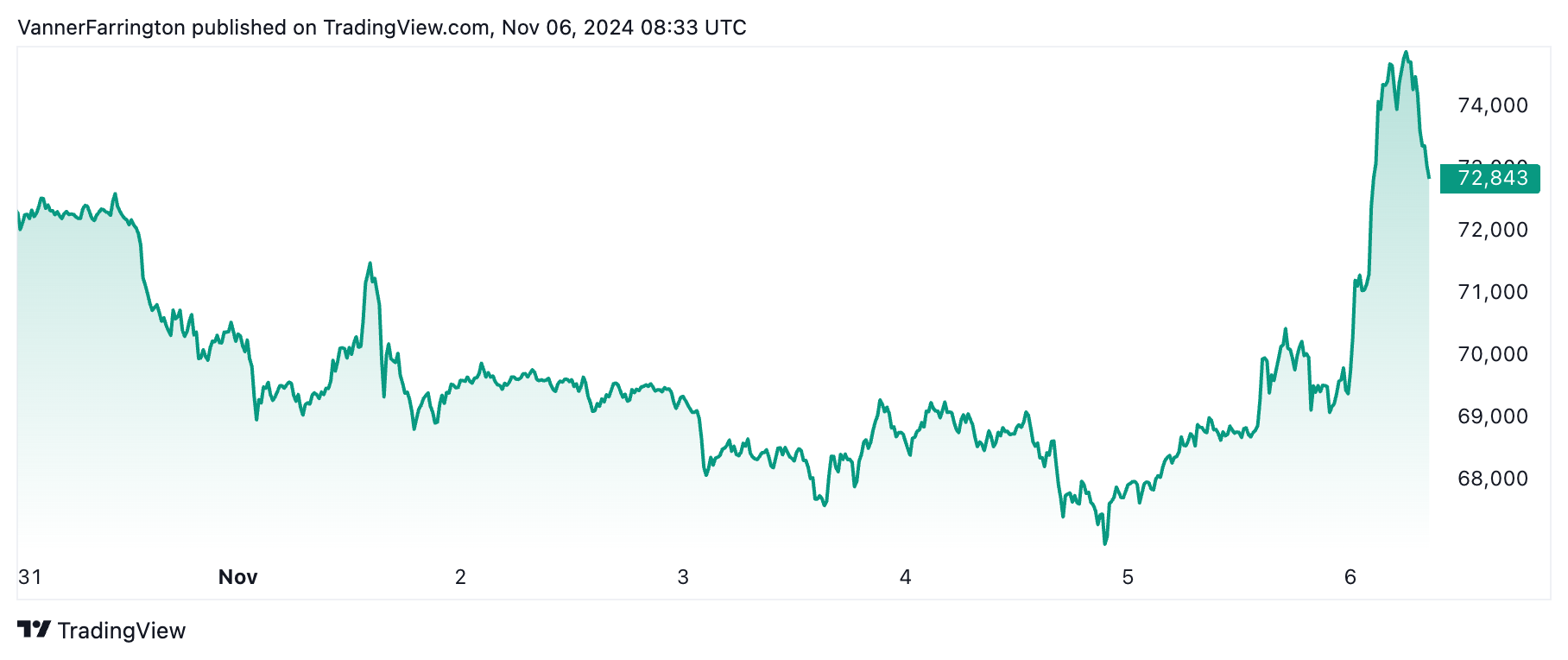Select date 2 on the time axis
This screenshot has width=1568, height=660.
point(460,577)
